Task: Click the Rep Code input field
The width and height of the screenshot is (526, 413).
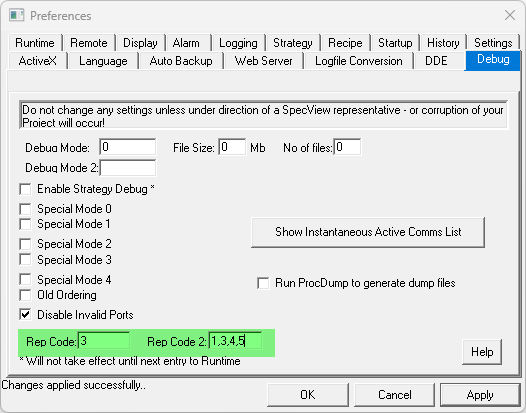Action: pyautogui.click(x=104, y=341)
